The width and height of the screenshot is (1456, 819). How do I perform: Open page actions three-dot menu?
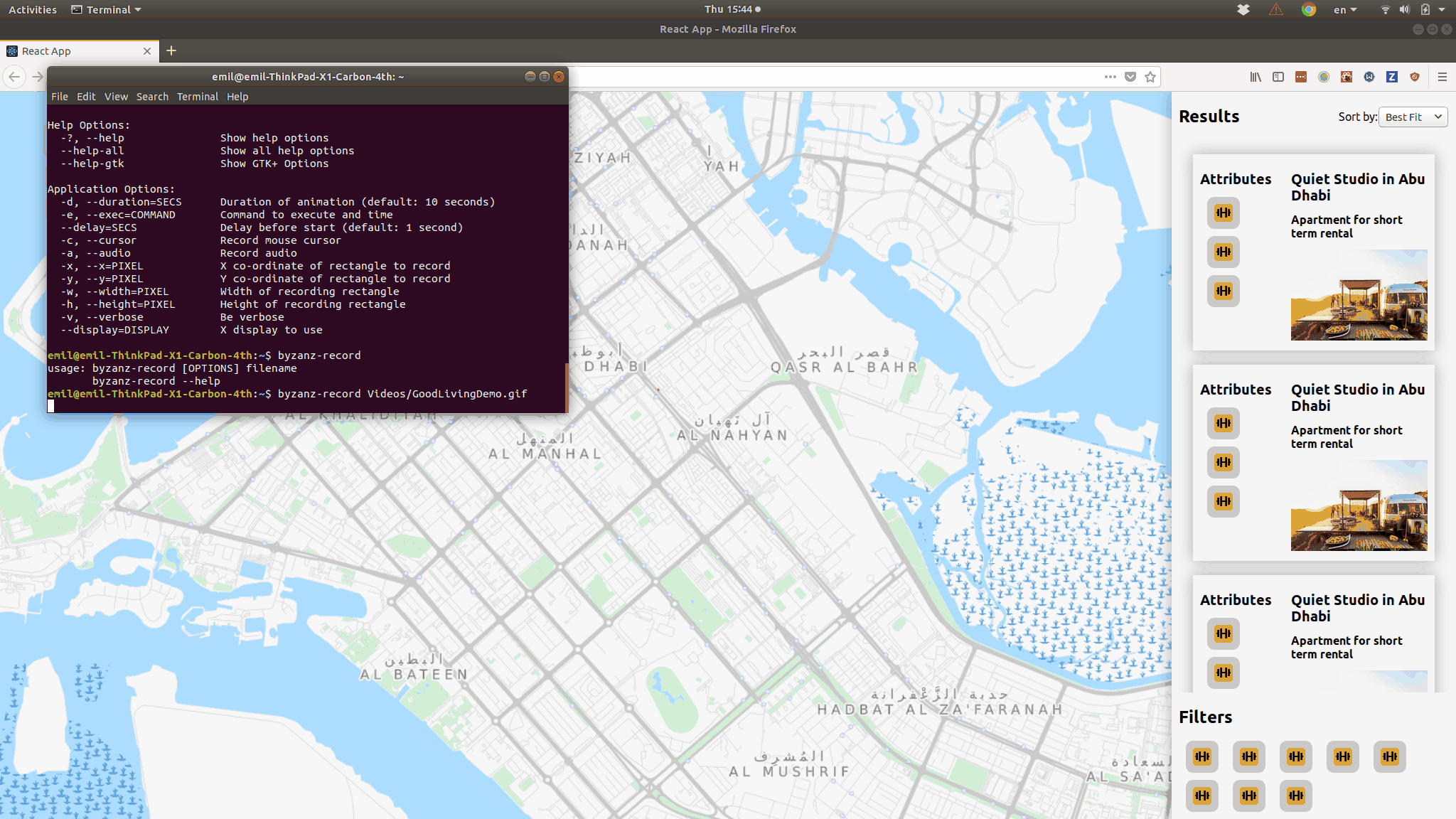point(1110,77)
